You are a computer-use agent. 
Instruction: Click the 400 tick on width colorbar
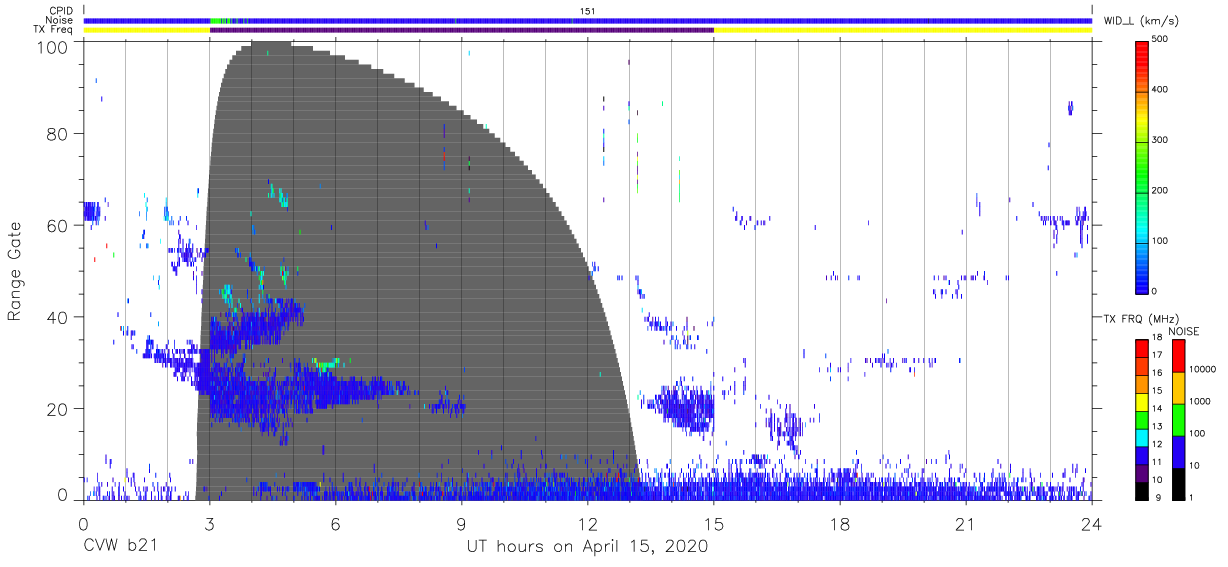tap(1161, 90)
